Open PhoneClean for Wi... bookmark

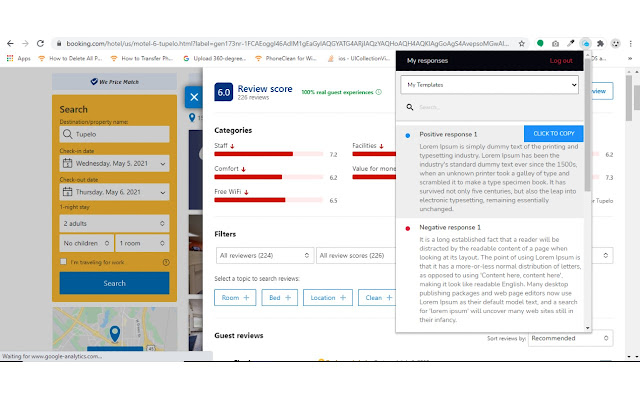(286, 58)
